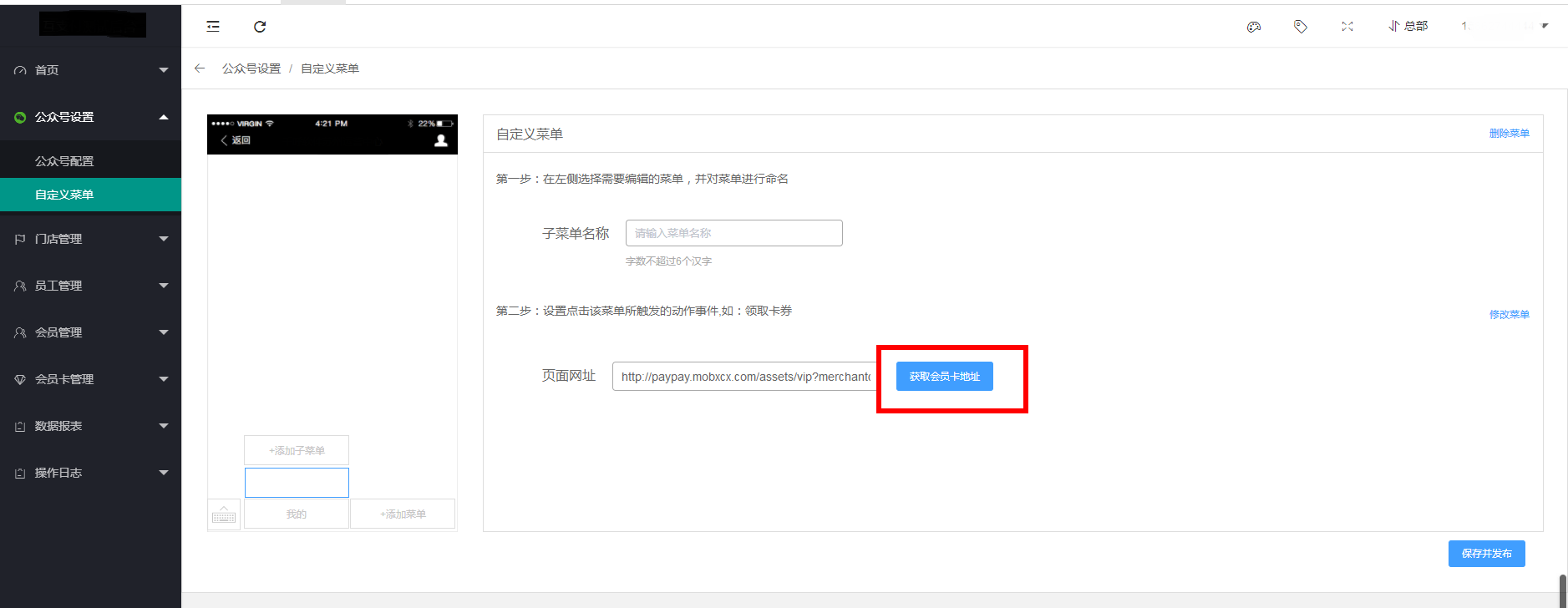Click the tag icon in top bar
Viewport: 1568px width, 608px height.
tap(1301, 27)
